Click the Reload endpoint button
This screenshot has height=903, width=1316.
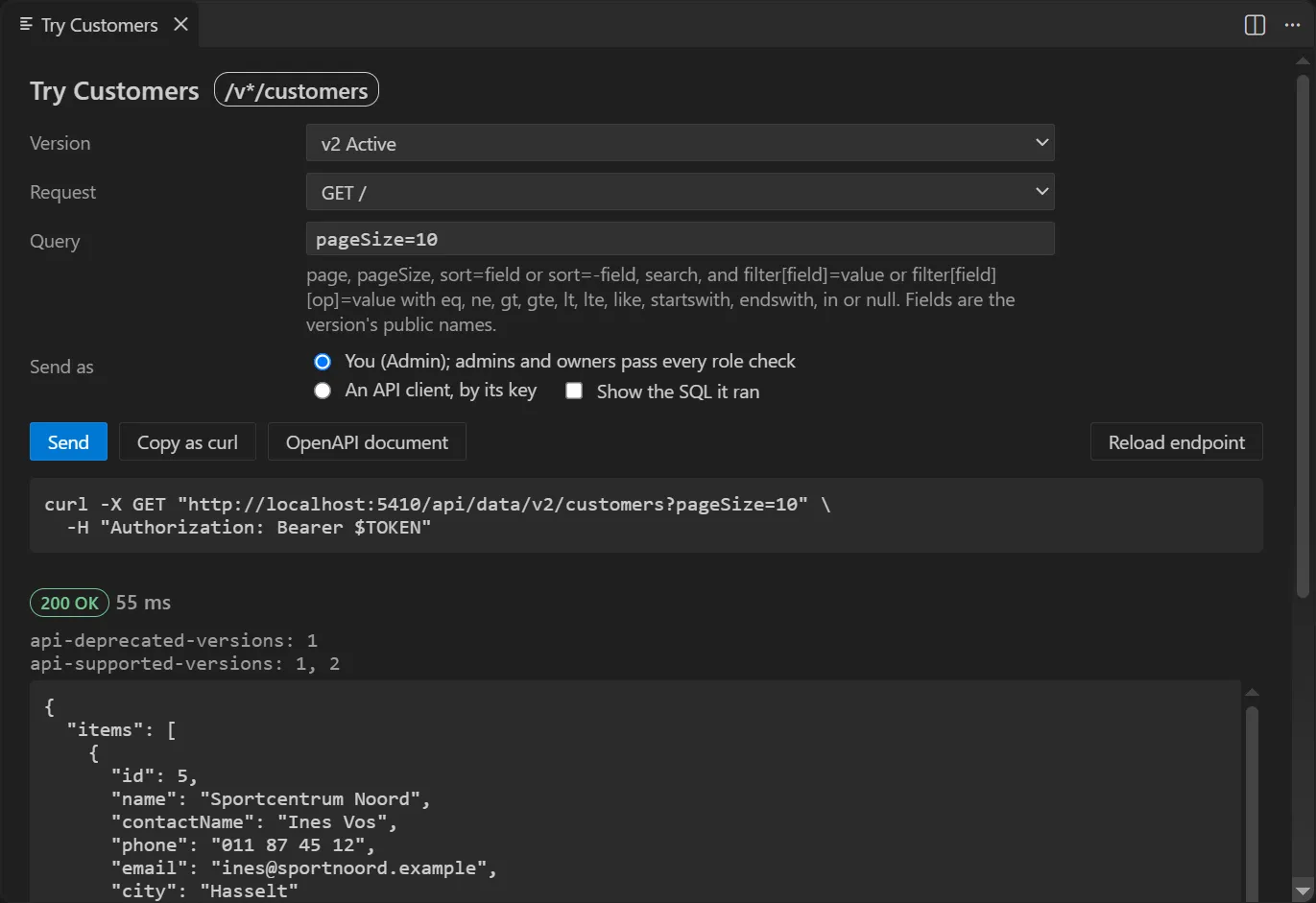tap(1176, 441)
